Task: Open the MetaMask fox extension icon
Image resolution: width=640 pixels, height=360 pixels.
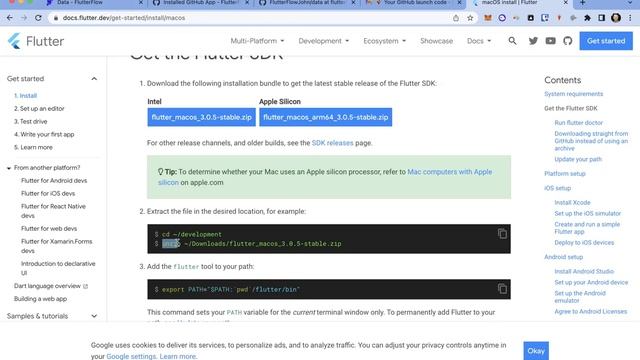Action: (488, 18)
